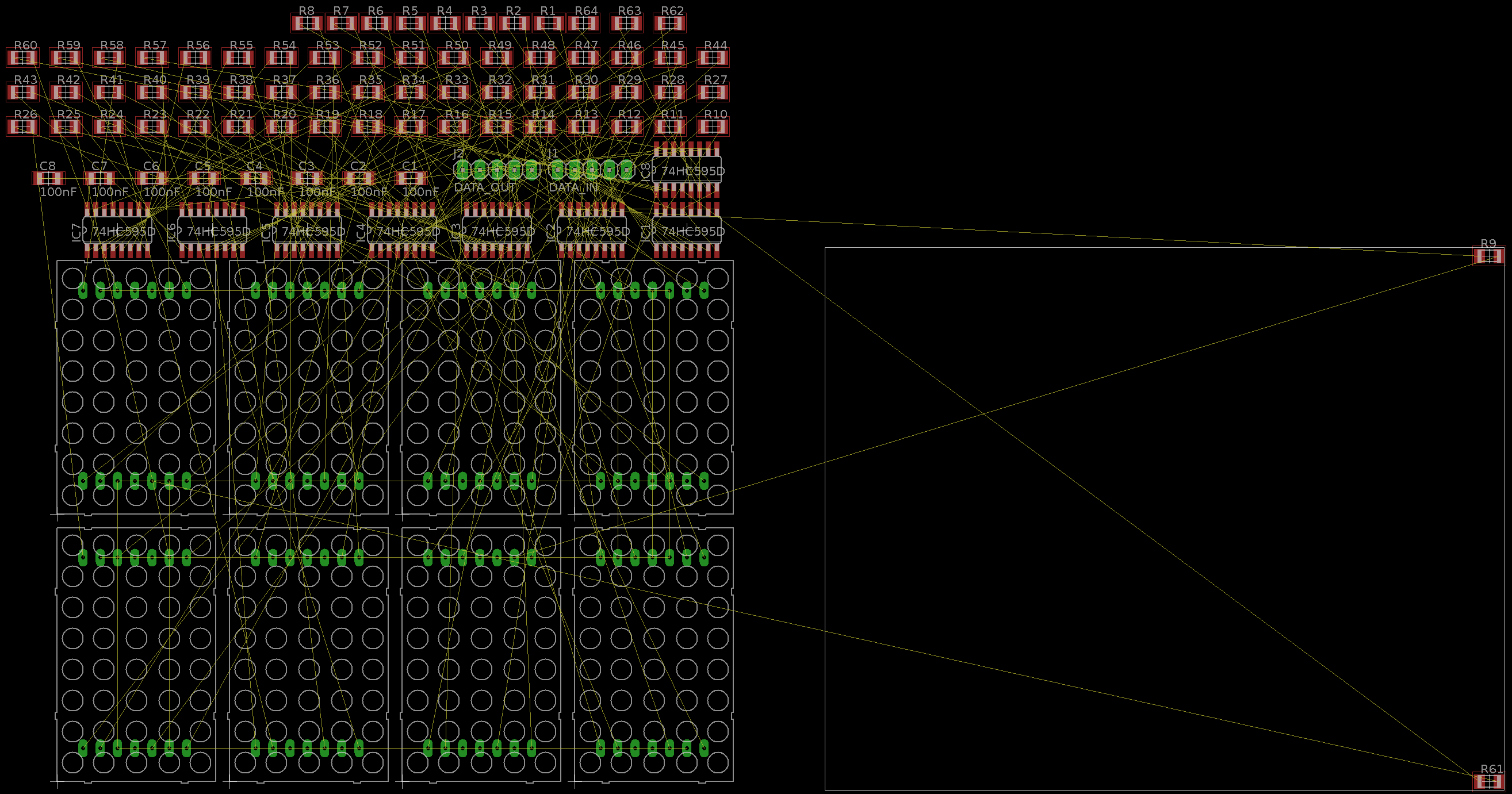
Task: Select capacitor C5 footprint
Action: [203, 178]
